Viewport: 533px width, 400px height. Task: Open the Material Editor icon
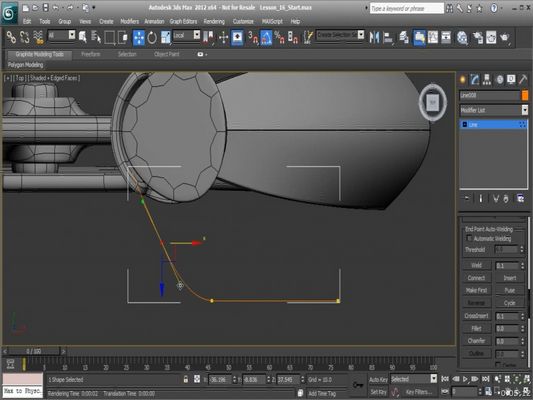[x=462, y=38]
